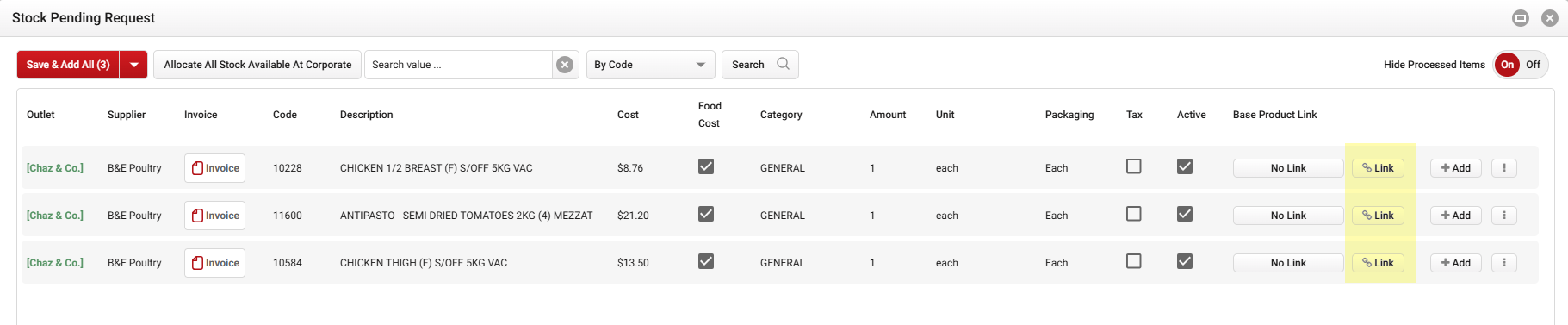The image size is (1568, 325).
Task: Clear the search value field
Action: [565, 65]
